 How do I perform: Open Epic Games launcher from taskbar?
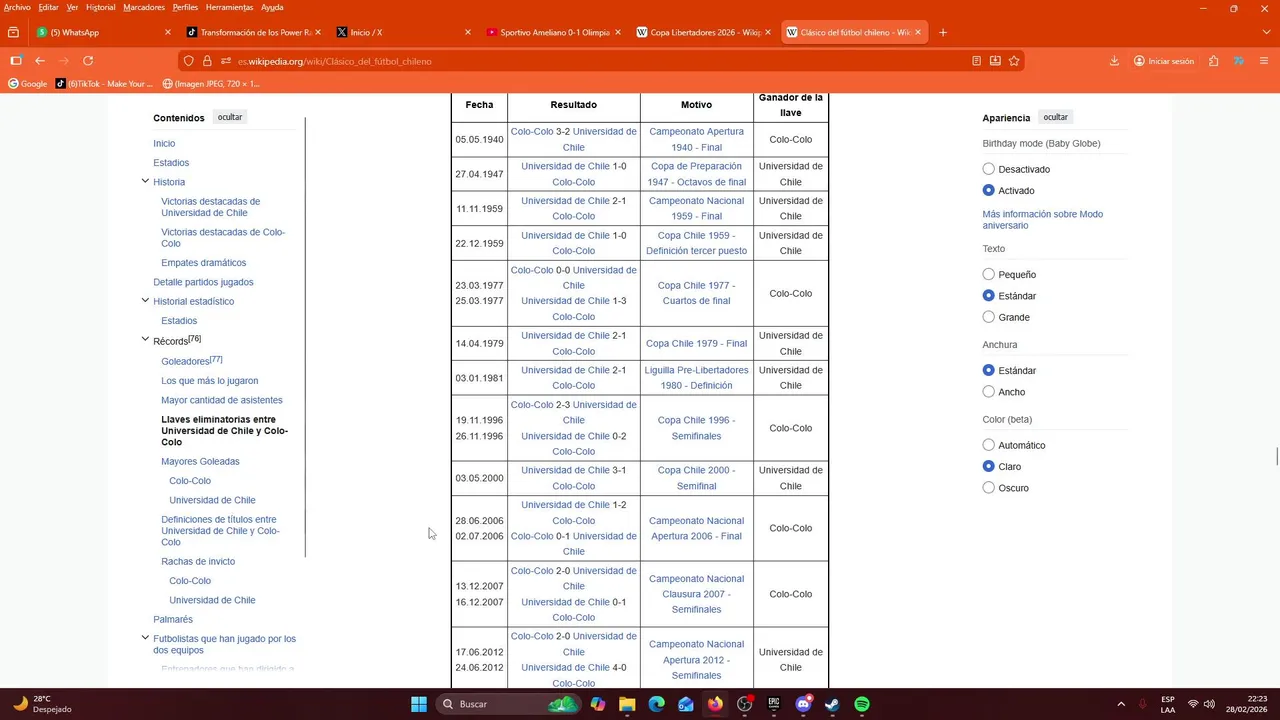coord(774,704)
